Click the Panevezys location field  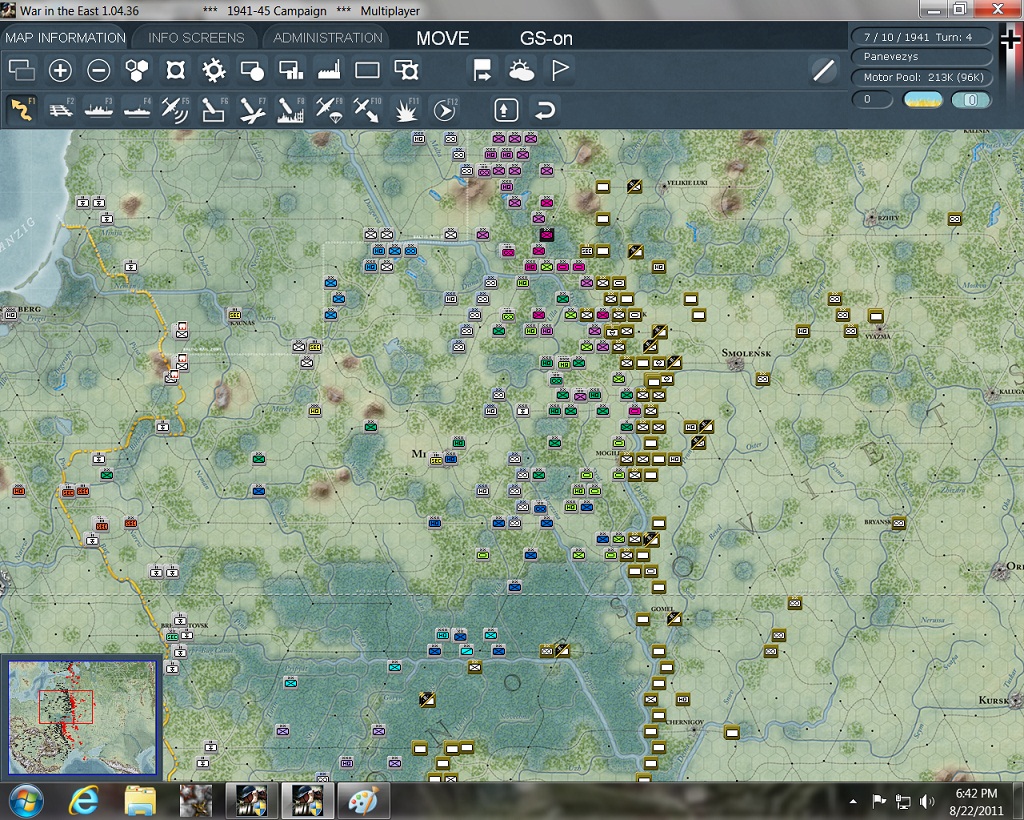click(921, 57)
